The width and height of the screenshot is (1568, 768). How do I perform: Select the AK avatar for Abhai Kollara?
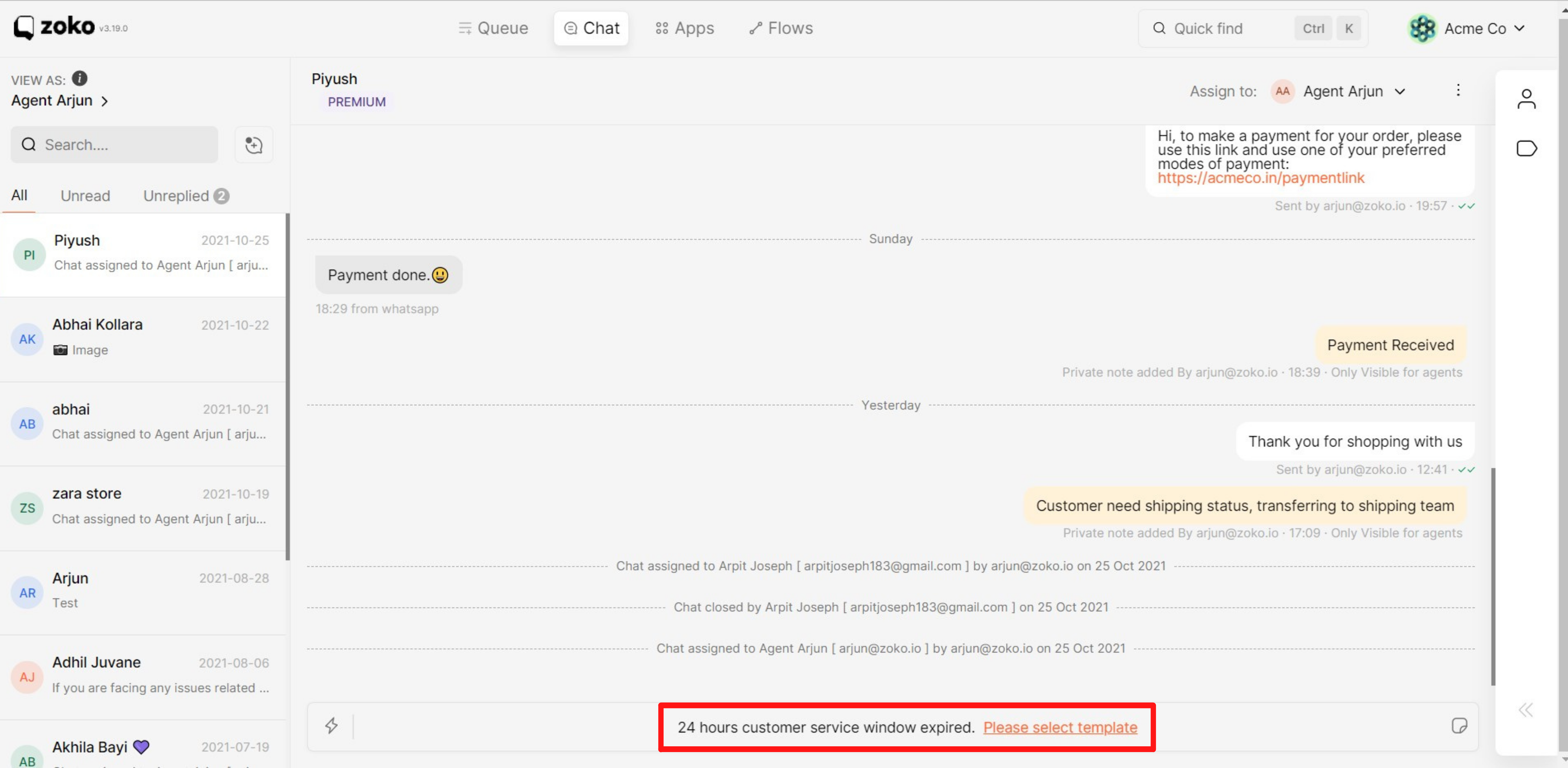click(27, 340)
